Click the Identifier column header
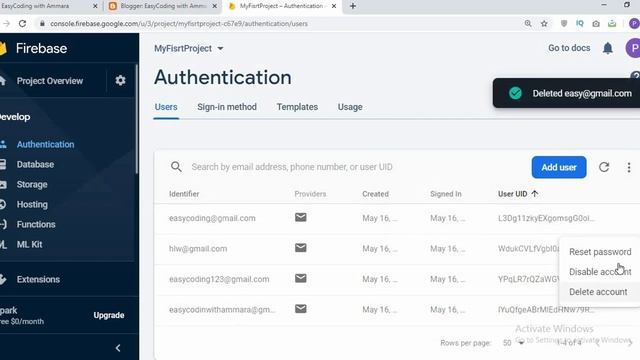The height and width of the screenshot is (360, 640). [x=184, y=194]
